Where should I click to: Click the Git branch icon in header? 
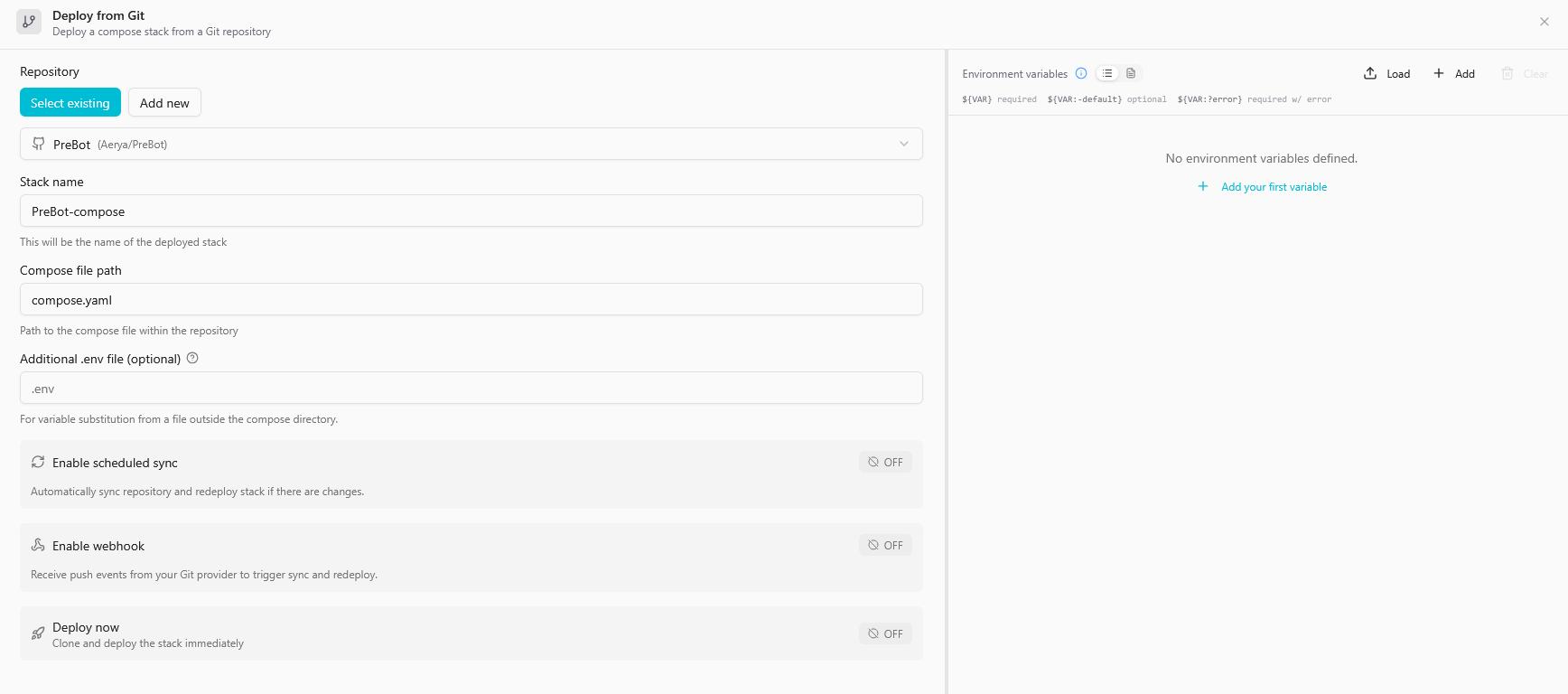(29, 22)
